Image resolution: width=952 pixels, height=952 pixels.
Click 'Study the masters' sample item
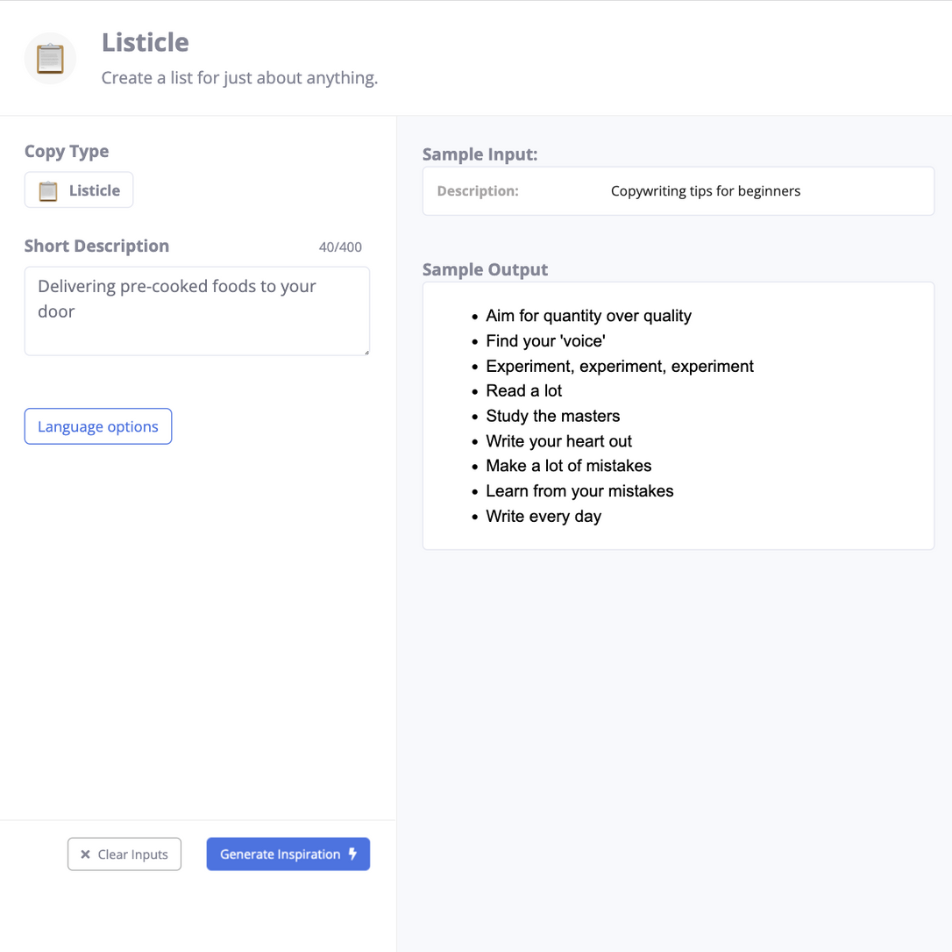point(552,416)
